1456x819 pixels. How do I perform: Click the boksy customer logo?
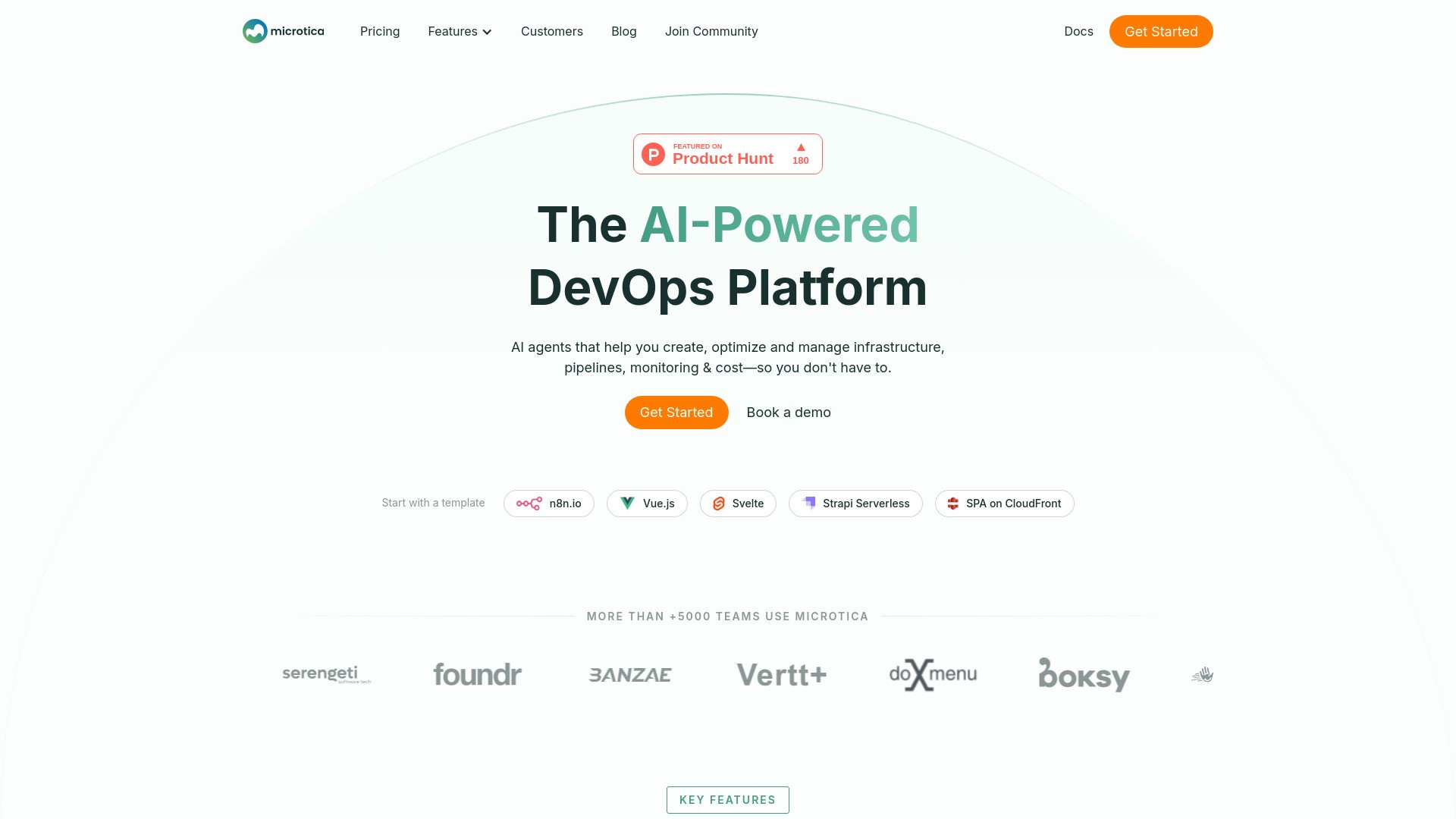[x=1084, y=674]
